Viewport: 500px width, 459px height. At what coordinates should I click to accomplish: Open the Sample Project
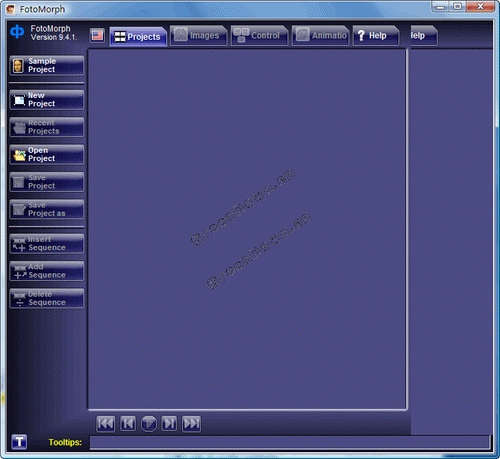click(x=47, y=65)
